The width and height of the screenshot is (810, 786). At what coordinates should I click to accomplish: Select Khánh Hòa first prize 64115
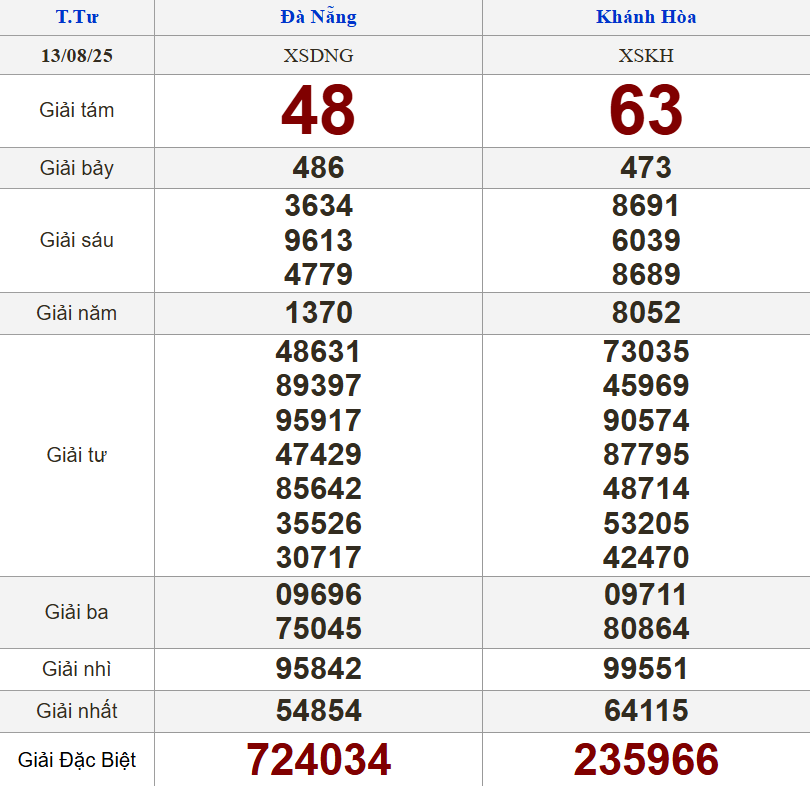(646, 711)
